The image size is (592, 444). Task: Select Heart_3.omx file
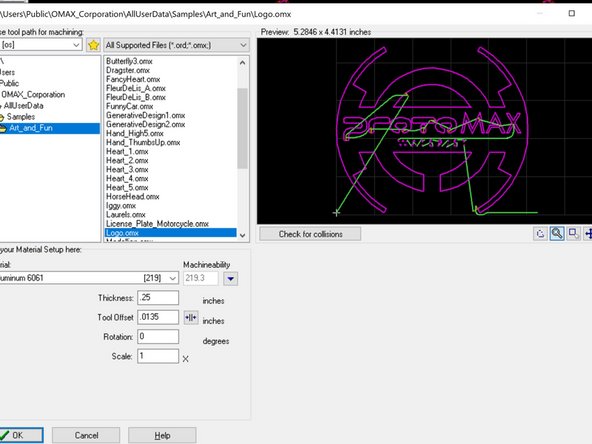tap(127, 170)
